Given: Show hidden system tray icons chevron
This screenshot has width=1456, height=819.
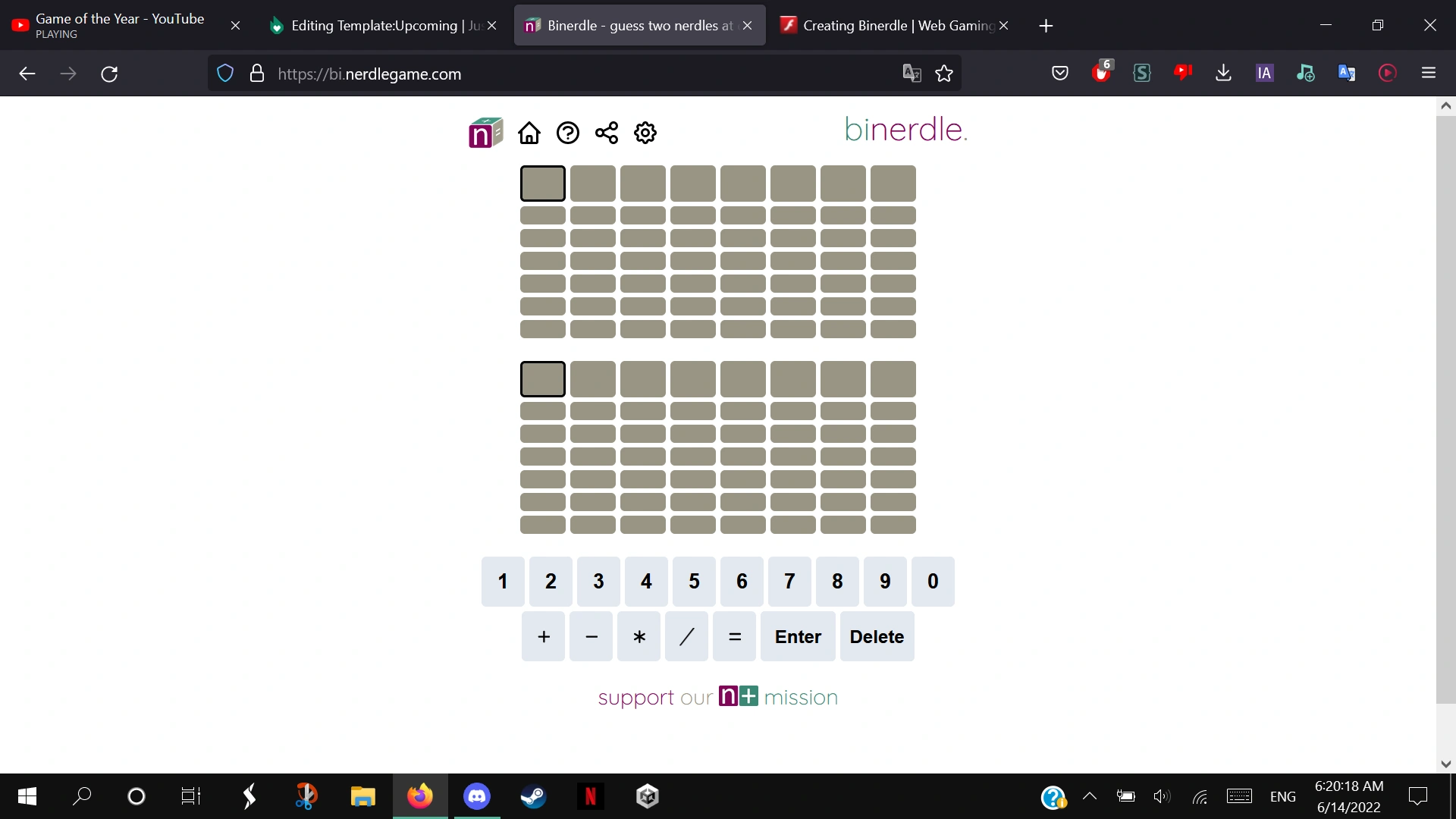Looking at the screenshot, I should pyautogui.click(x=1090, y=796).
